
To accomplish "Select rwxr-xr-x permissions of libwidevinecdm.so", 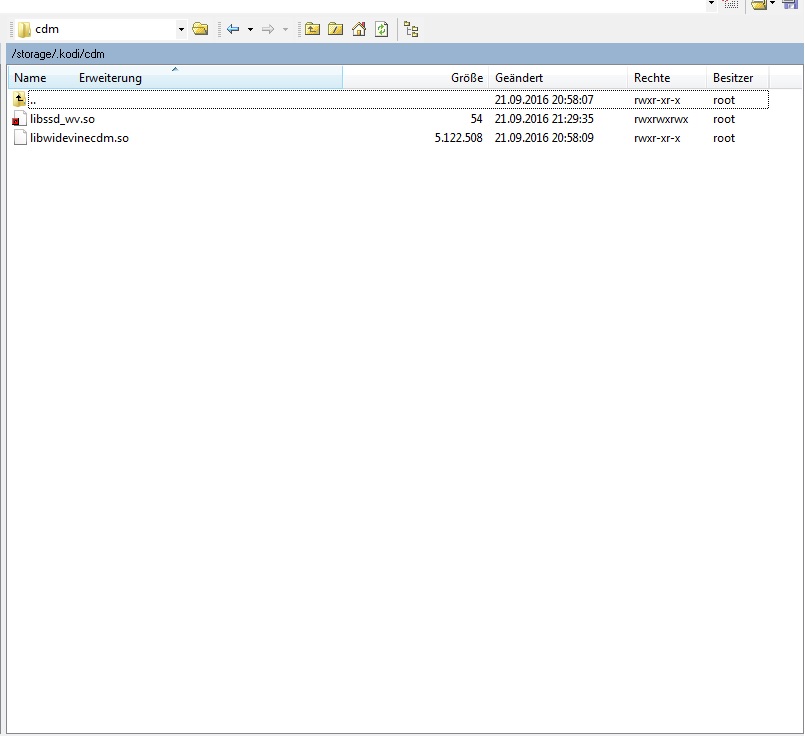I will [657, 139].
